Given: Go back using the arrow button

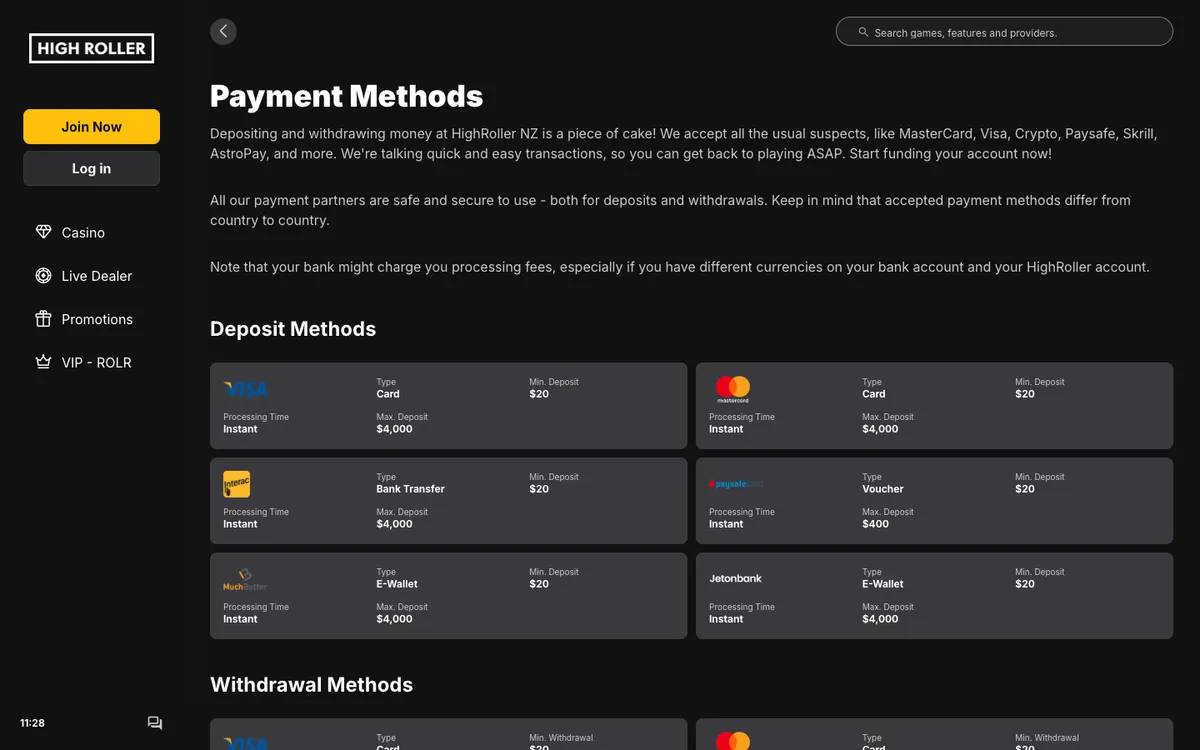Looking at the screenshot, I should point(223,31).
